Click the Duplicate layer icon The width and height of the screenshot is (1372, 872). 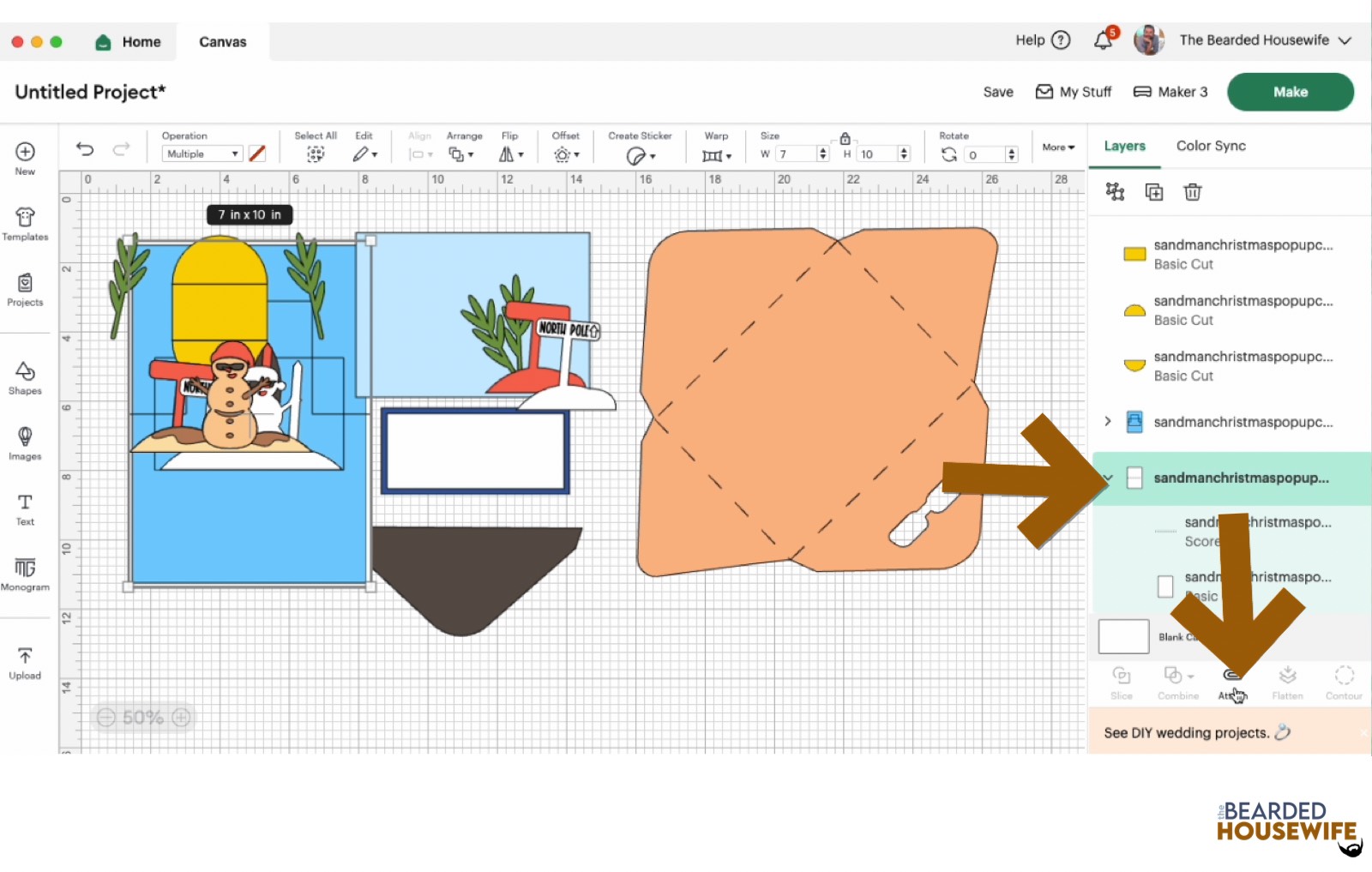(x=1154, y=192)
